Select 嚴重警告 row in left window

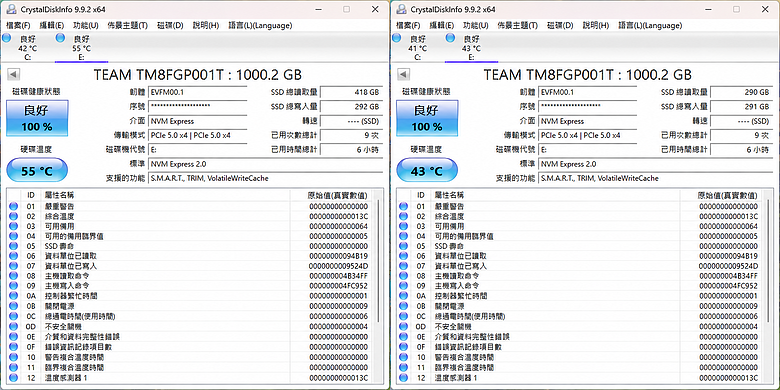point(189,206)
